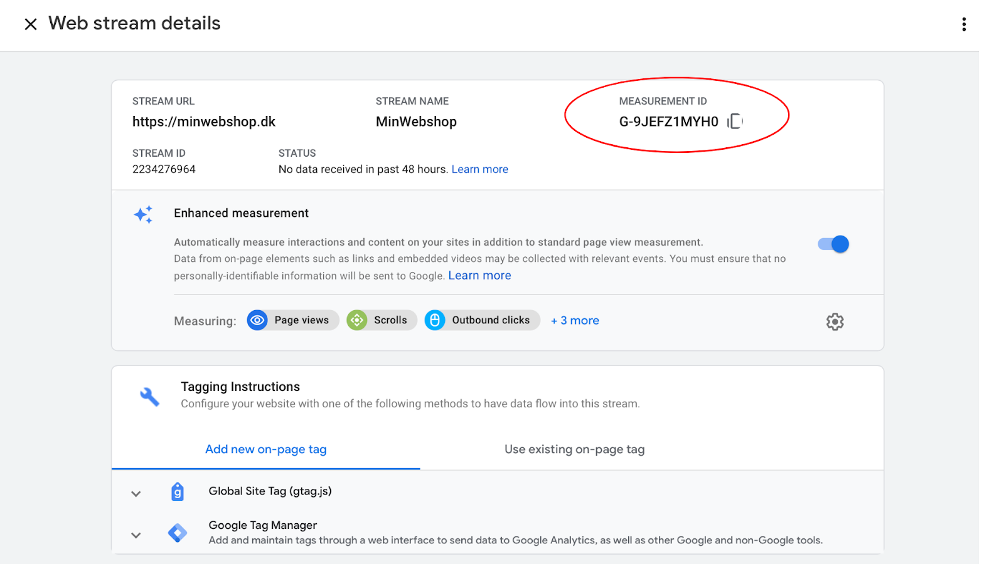Click the Enhanced measurement heading
This screenshot has width=1004, height=564.
click(241, 213)
